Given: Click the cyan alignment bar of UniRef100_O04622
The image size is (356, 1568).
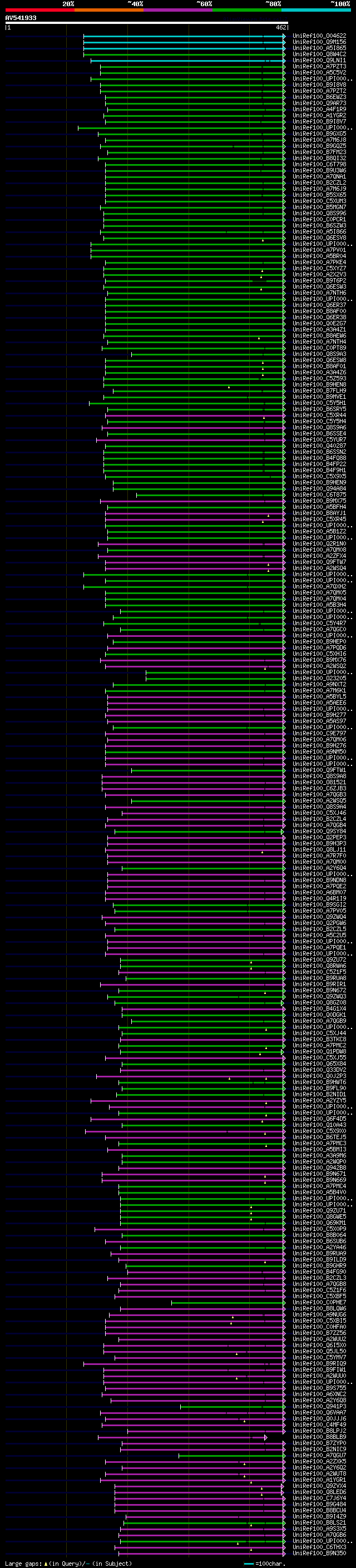Looking at the screenshot, I should click(x=183, y=36).
